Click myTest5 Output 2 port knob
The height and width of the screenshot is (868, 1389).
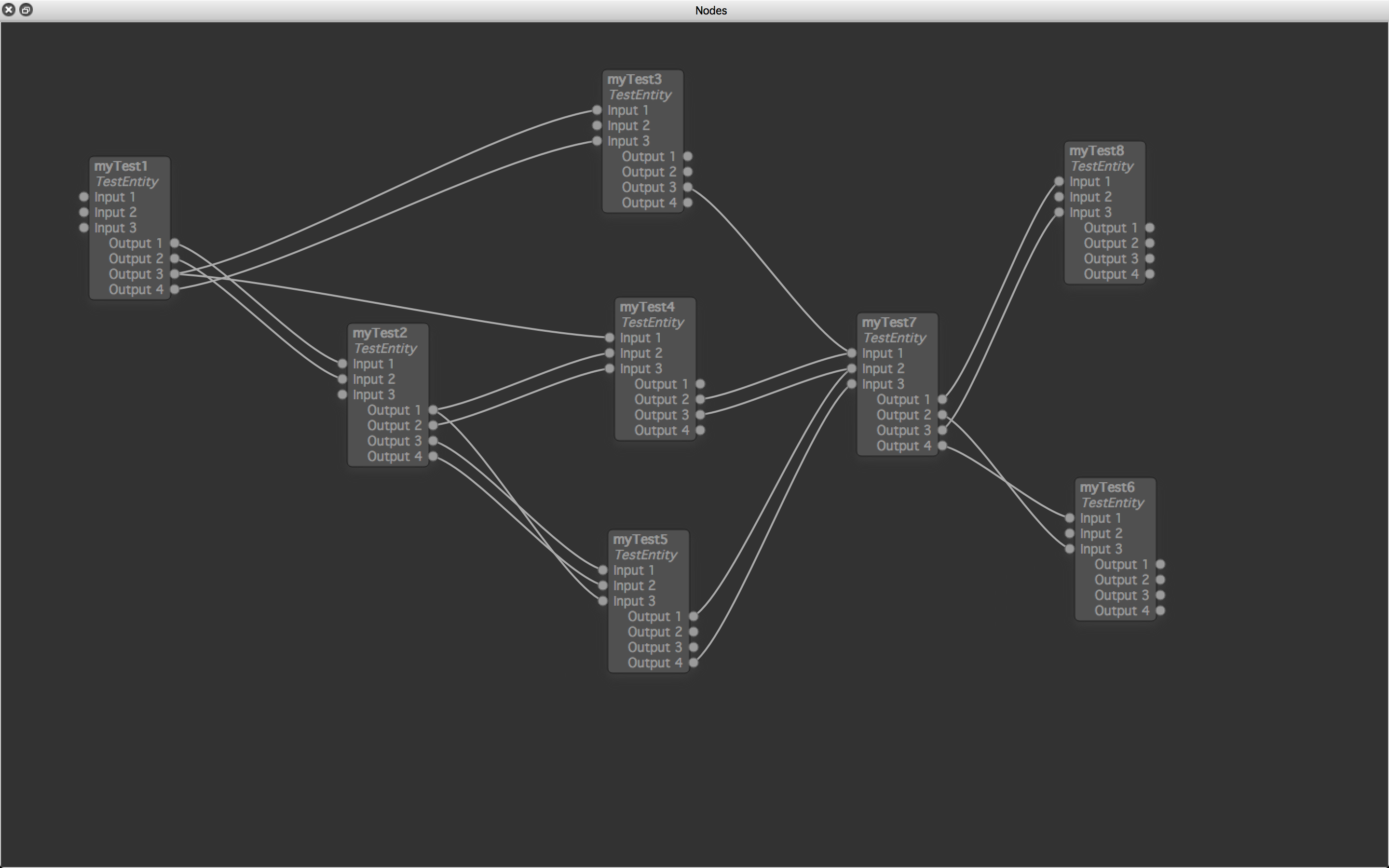click(694, 632)
